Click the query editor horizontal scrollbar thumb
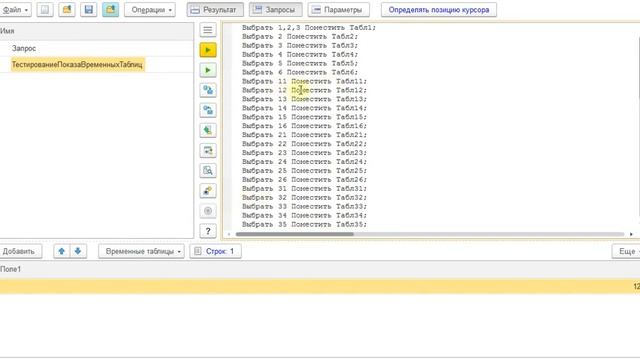This screenshot has width=640, height=360. [295, 234]
